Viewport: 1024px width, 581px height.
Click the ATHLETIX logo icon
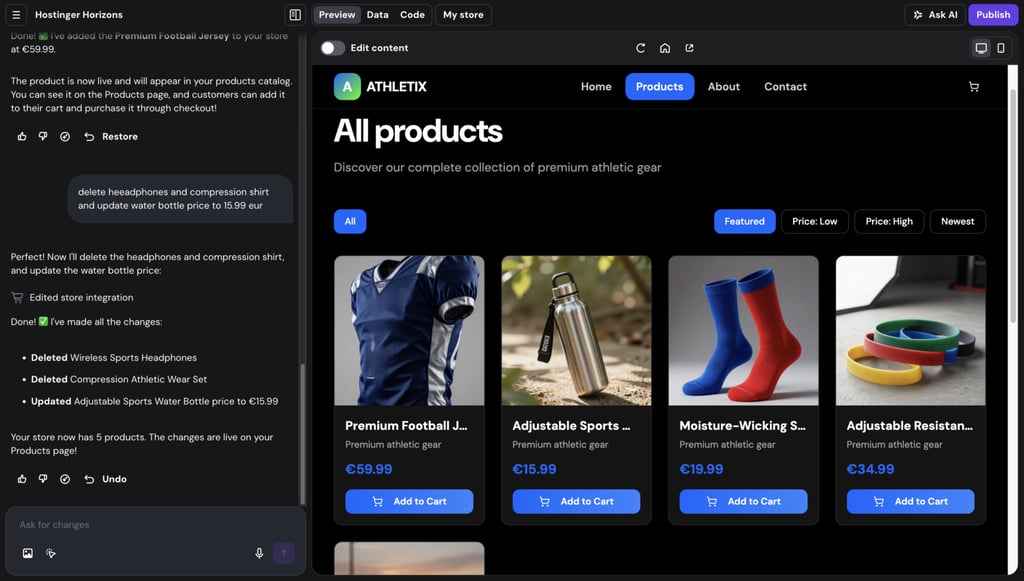tap(347, 86)
